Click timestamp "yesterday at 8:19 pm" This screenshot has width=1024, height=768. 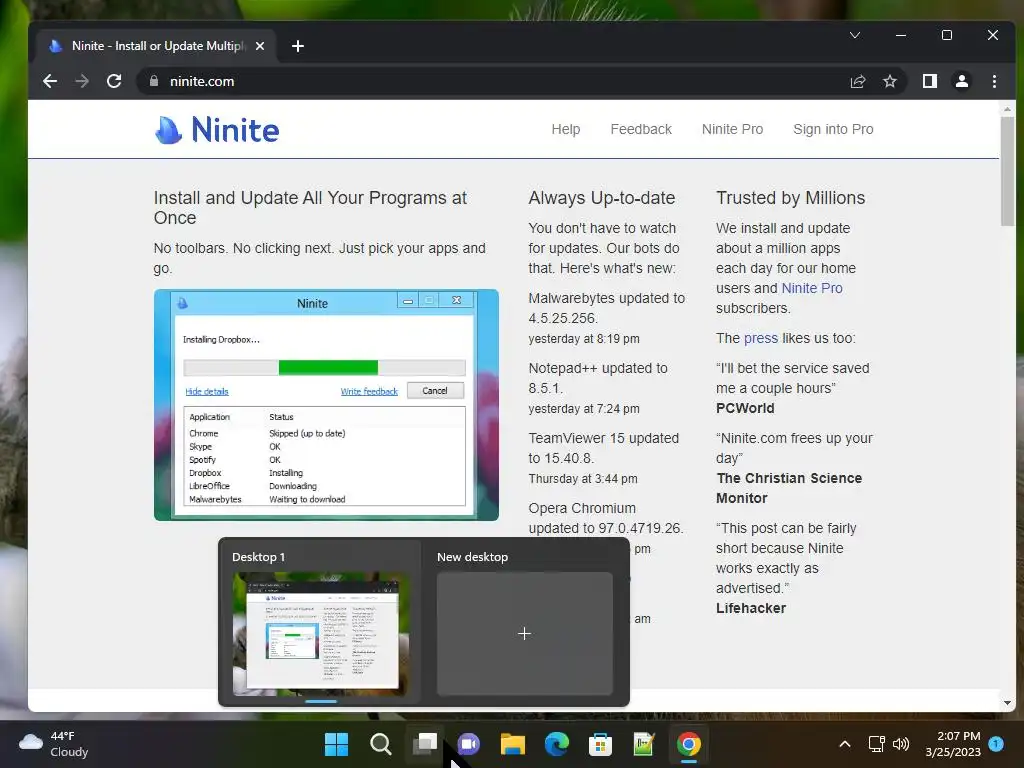[584, 339]
